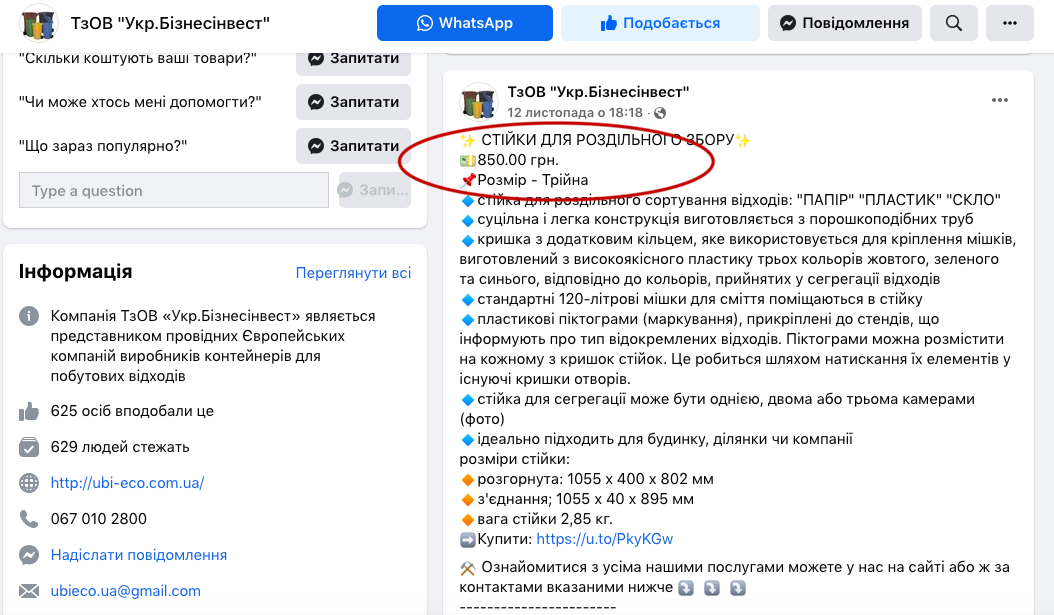Image resolution: width=1054 pixels, height=615 pixels.
Task: Select text "625 осіб вподобали це"
Action: (x=132, y=411)
